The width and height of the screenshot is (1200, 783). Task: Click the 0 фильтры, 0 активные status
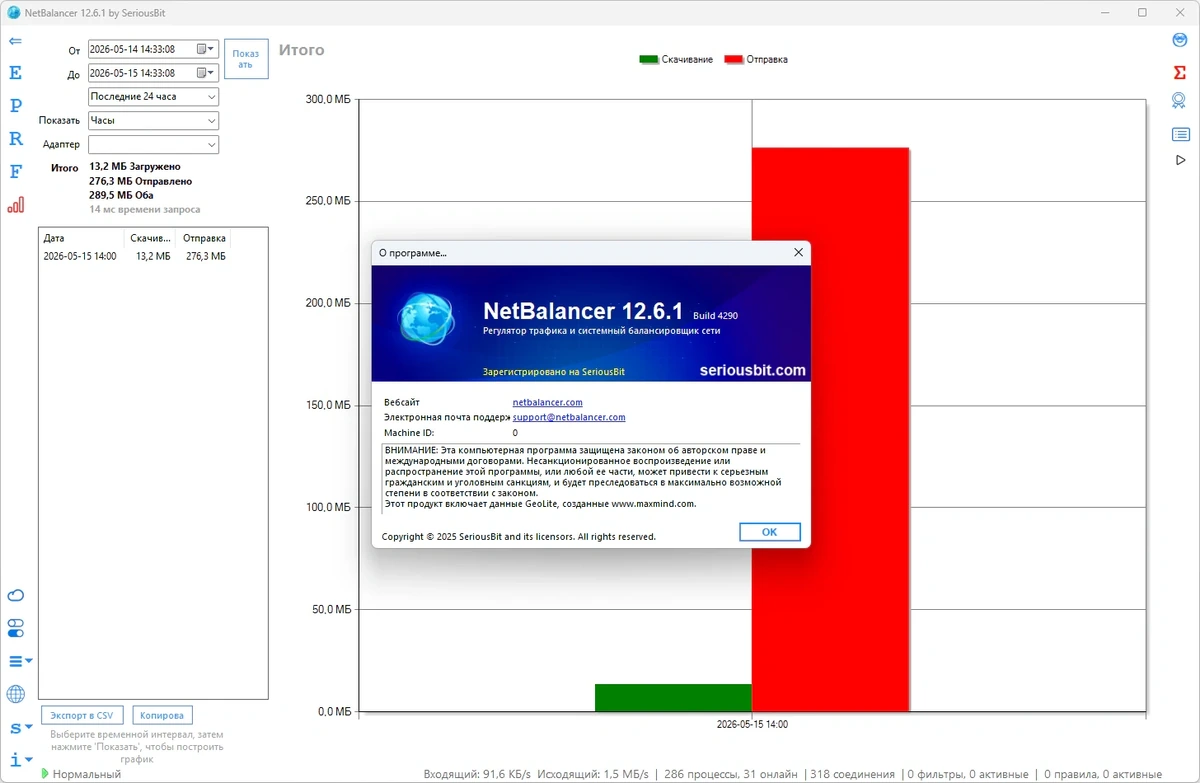pyautogui.click(x=968, y=774)
